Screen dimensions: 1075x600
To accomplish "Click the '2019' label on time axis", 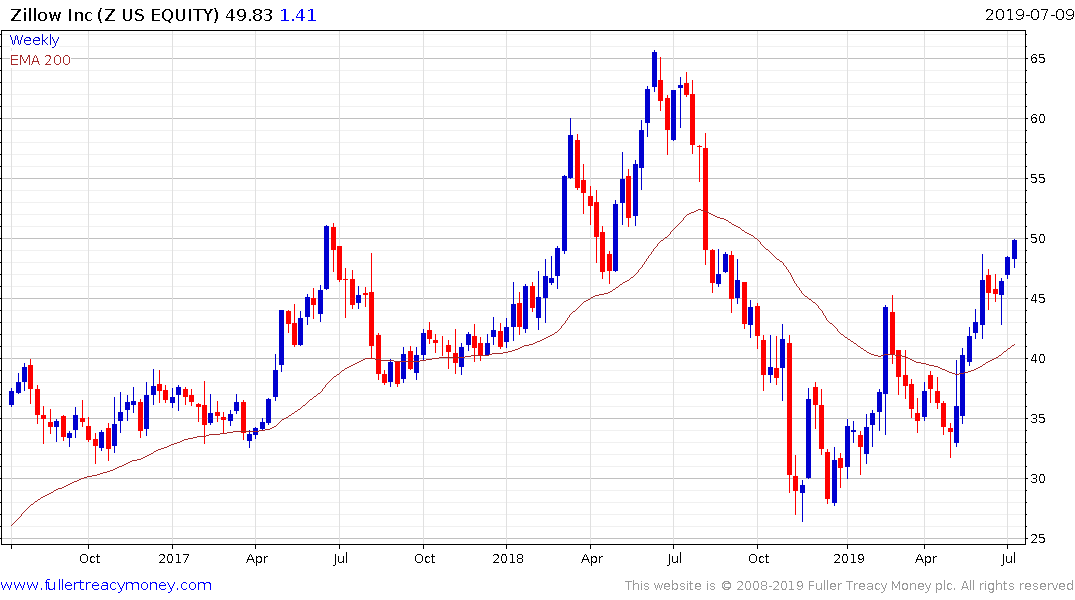I will point(849,559).
